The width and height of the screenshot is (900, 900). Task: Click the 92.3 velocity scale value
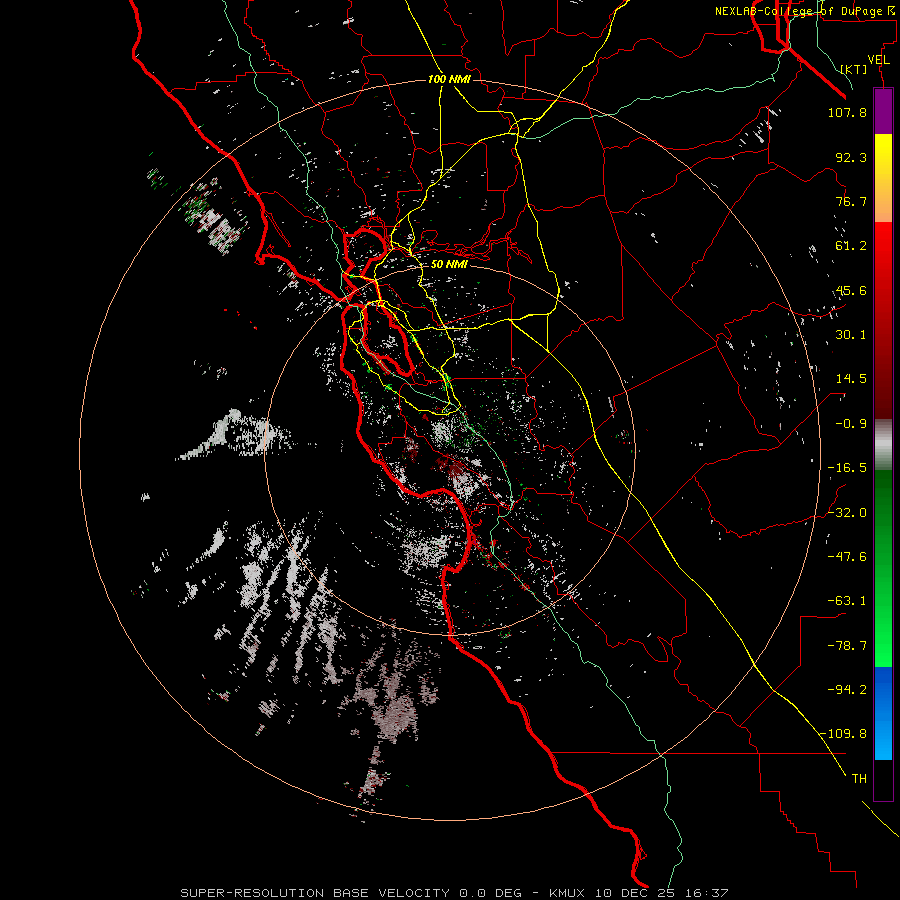click(x=851, y=157)
